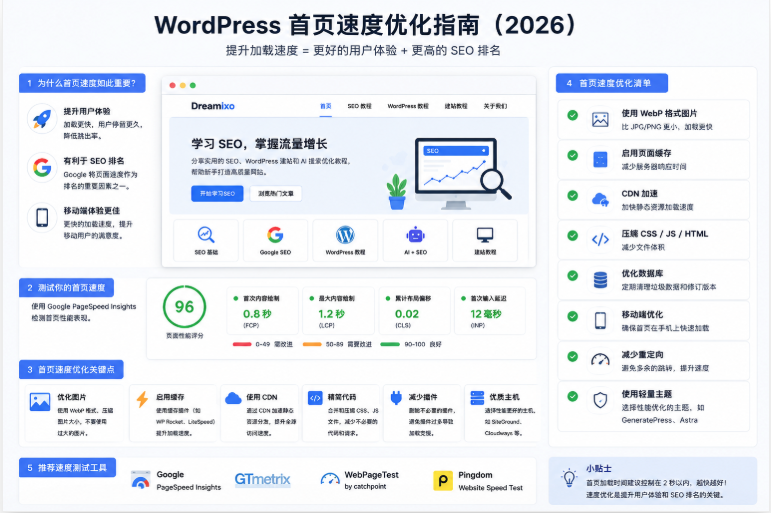The height and width of the screenshot is (513, 771).
Task: Click the 减少插件 plug icon
Action: (x=396, y=398)
